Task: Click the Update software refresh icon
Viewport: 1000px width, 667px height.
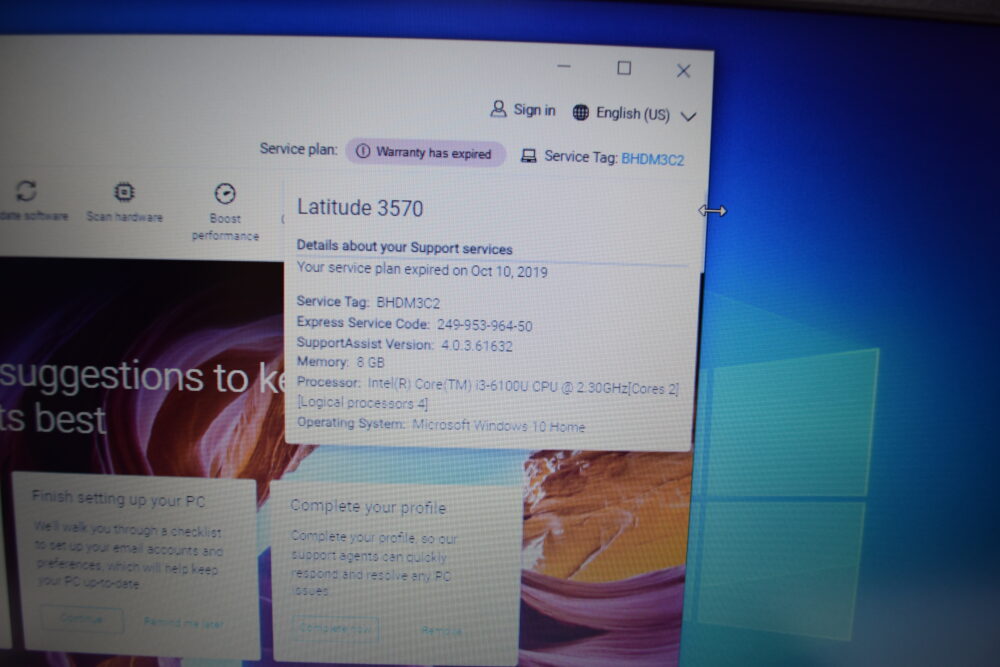Action: (x=26, y=190)
